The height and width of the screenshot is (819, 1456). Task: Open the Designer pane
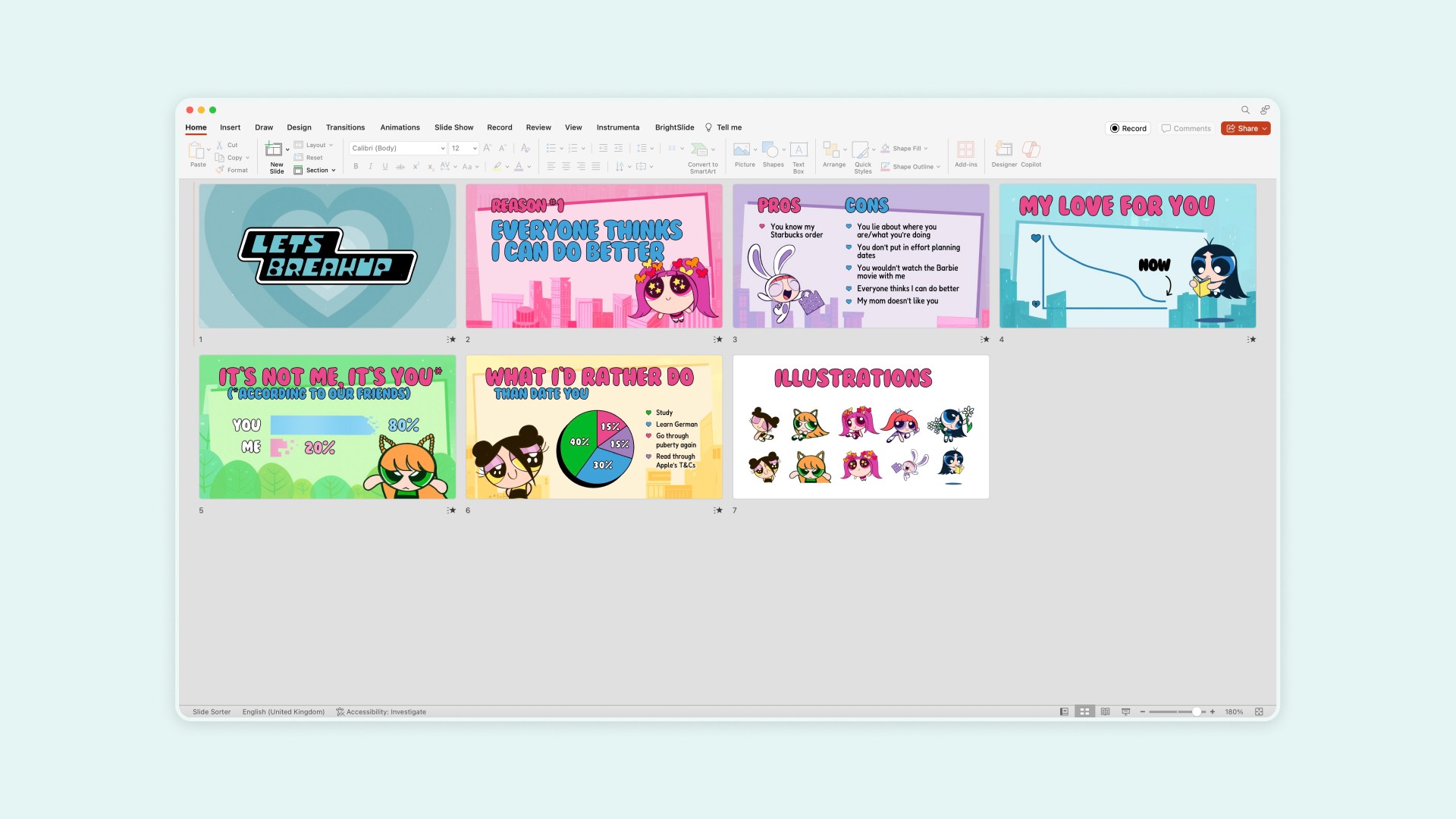point(1003,149)
